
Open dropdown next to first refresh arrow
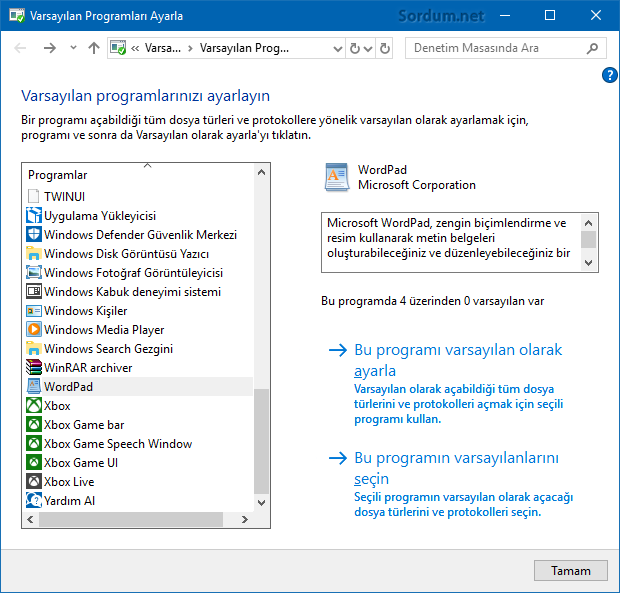pos(368,49)
